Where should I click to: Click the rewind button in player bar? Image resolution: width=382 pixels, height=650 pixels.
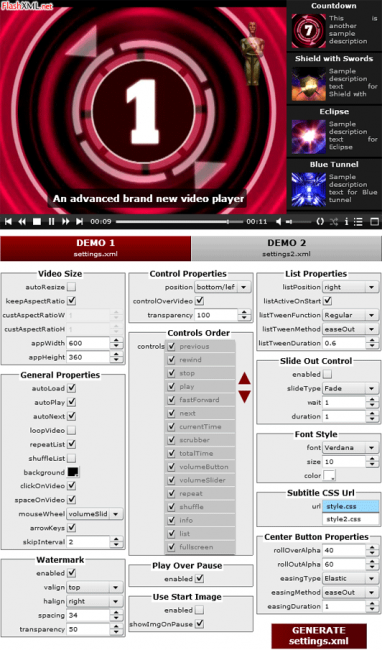click(22, 222)
